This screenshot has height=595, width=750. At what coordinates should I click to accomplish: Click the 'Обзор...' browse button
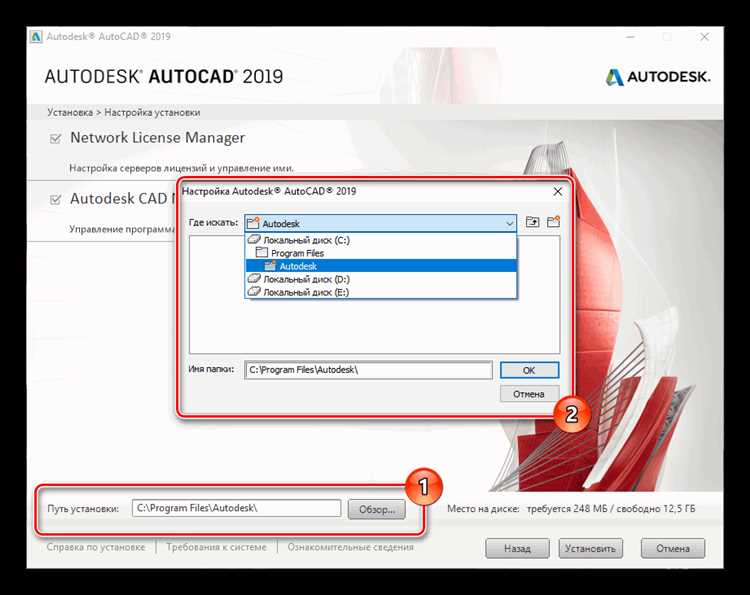coord(376,509)
